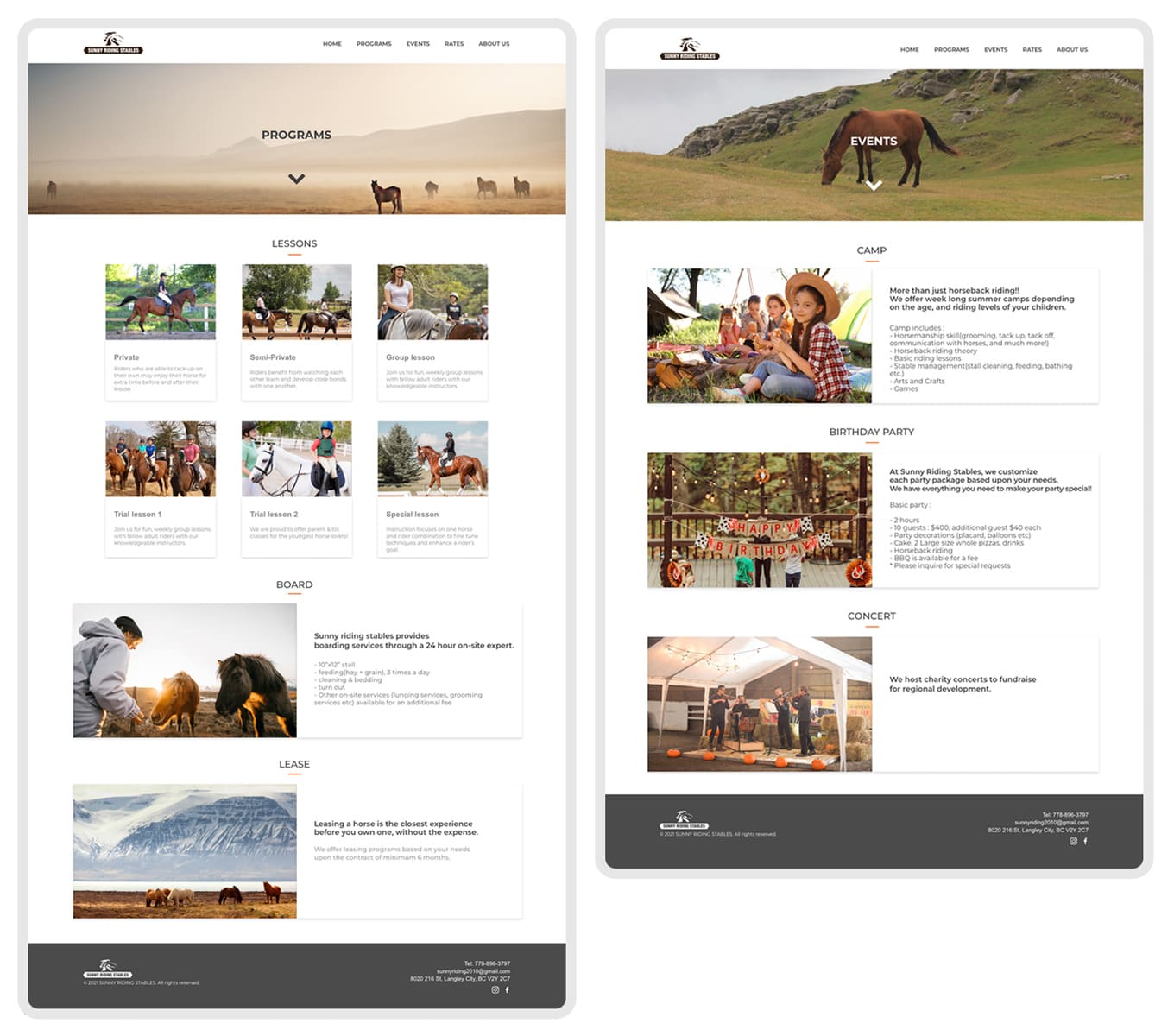1174x1036 pixels.
Task: Click the Semi-Private lesson card title
Action: (x=273, y=357)
